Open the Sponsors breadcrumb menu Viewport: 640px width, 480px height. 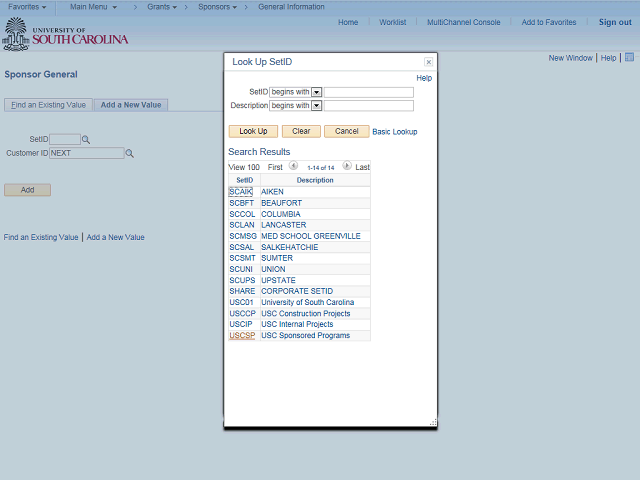click(x=218, y=7)
